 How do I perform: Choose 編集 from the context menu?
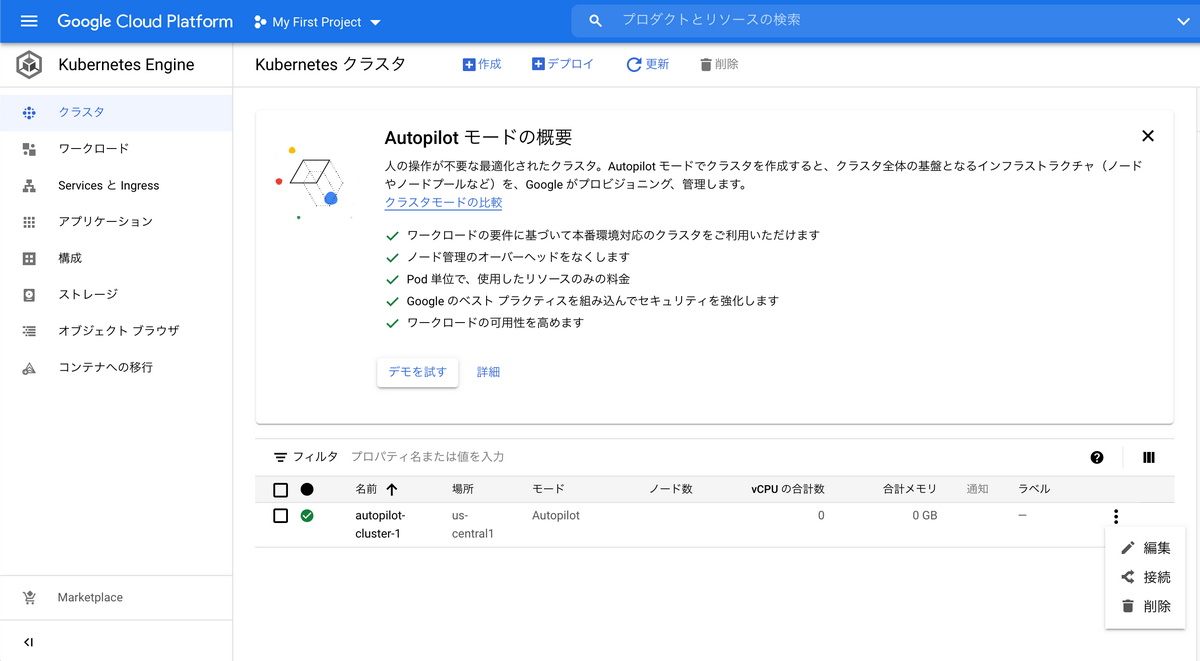1145,548
